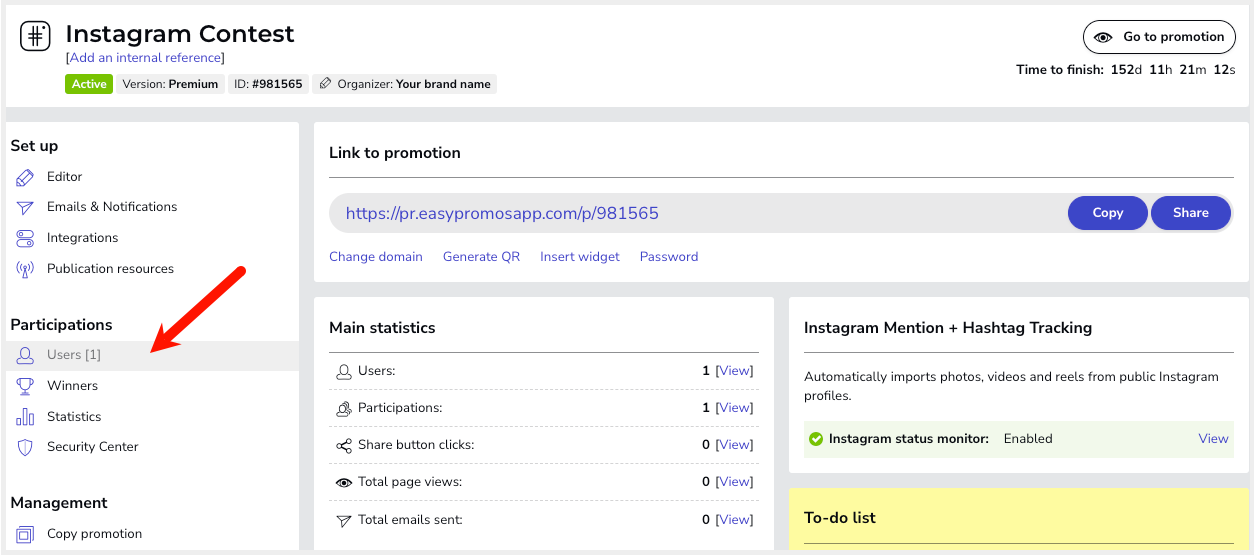Click the eye icon in Go to promotion

coord(1103,37)
